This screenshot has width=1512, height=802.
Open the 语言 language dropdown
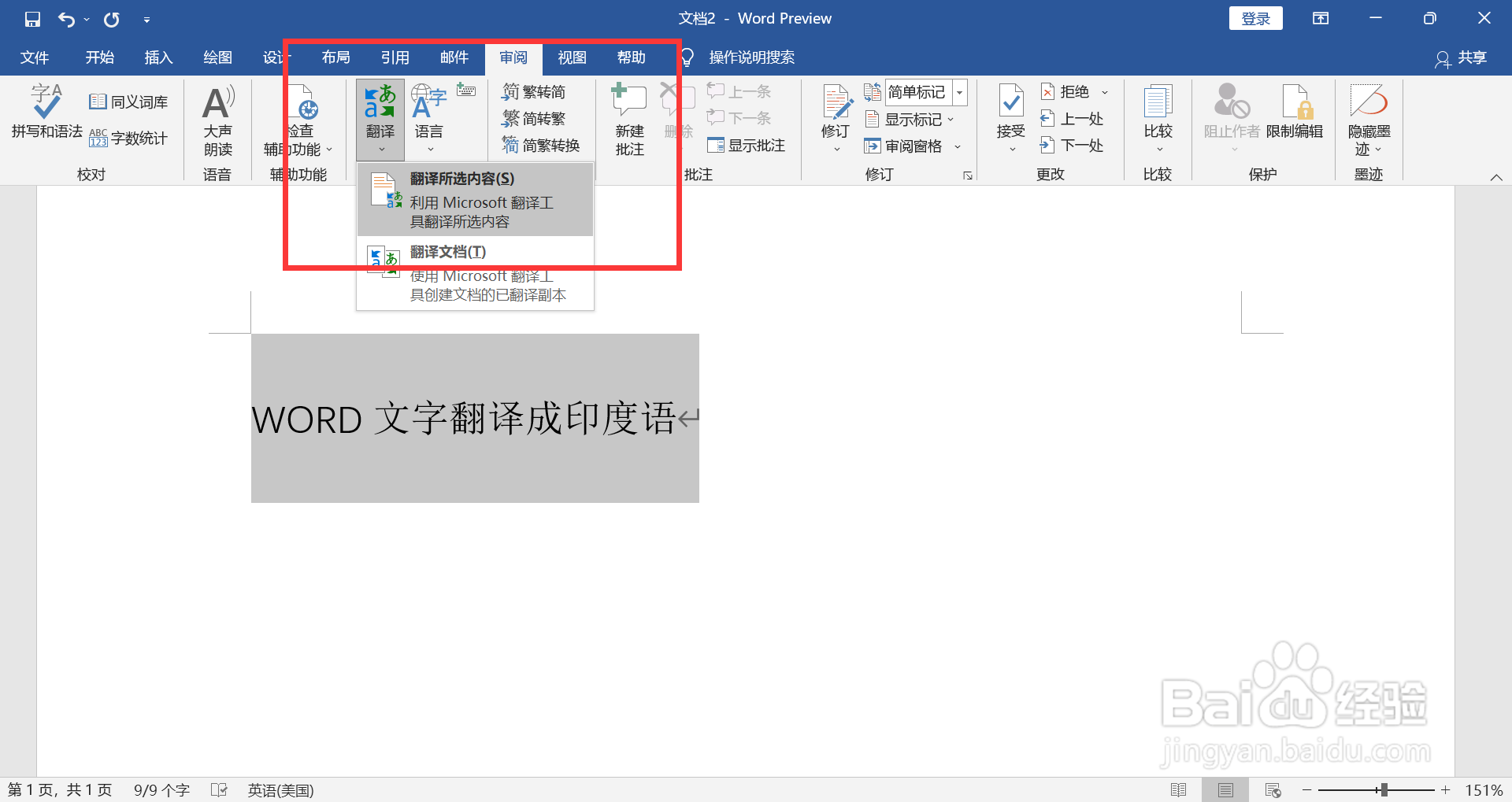pyautogui.click(x=429, y=120)
